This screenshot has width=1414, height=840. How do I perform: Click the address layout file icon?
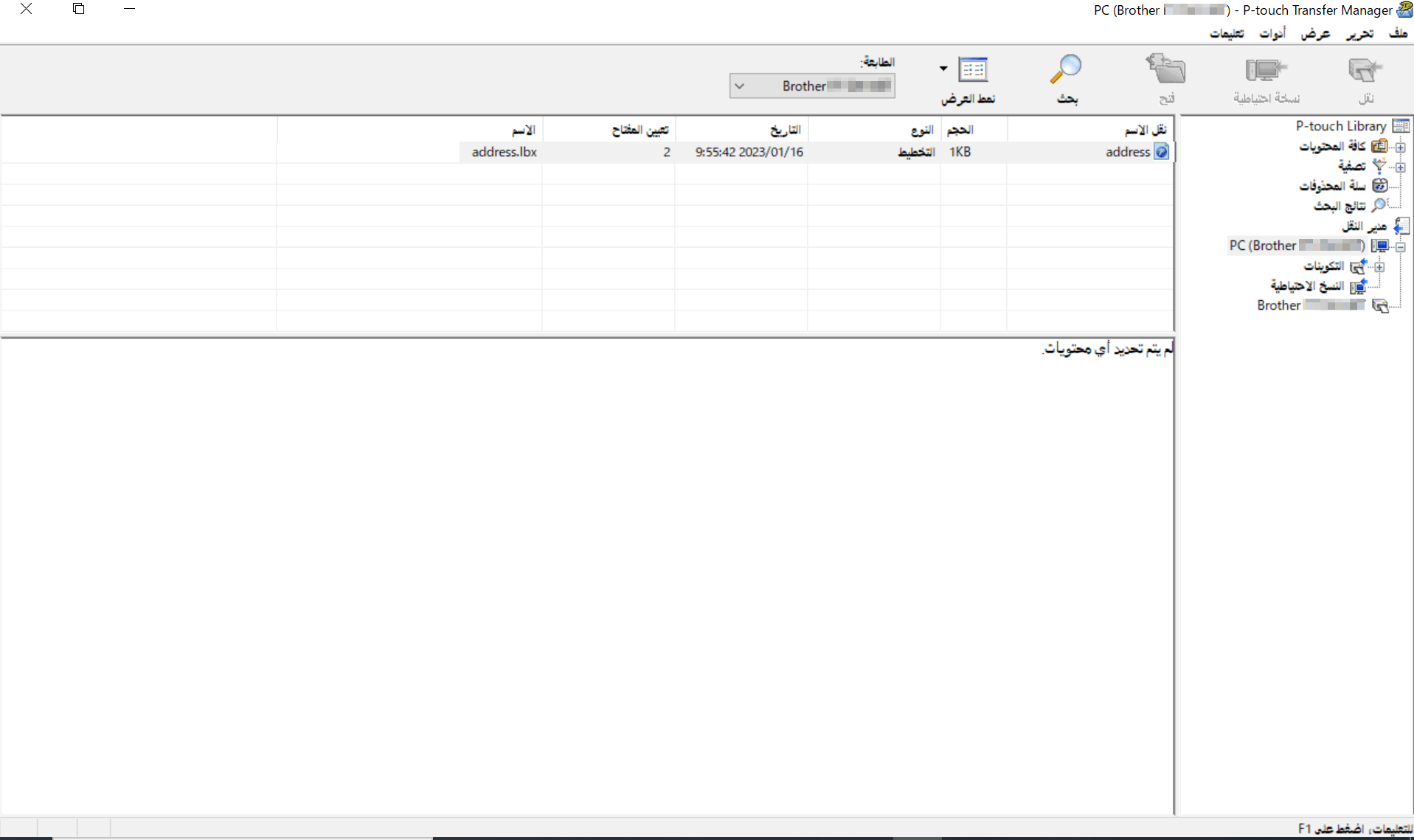1162,152
